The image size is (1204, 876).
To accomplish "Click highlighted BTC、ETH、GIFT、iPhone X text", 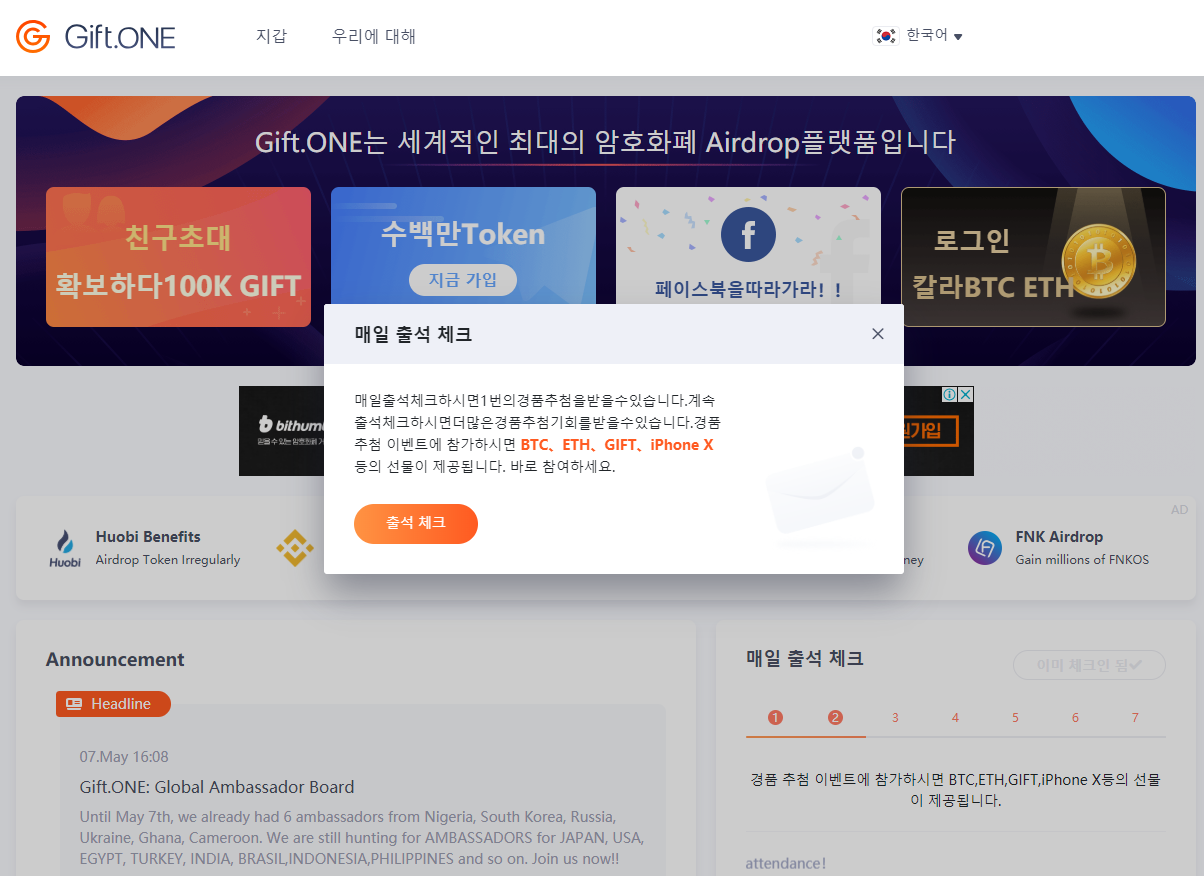I will click(x=617, y=445).
